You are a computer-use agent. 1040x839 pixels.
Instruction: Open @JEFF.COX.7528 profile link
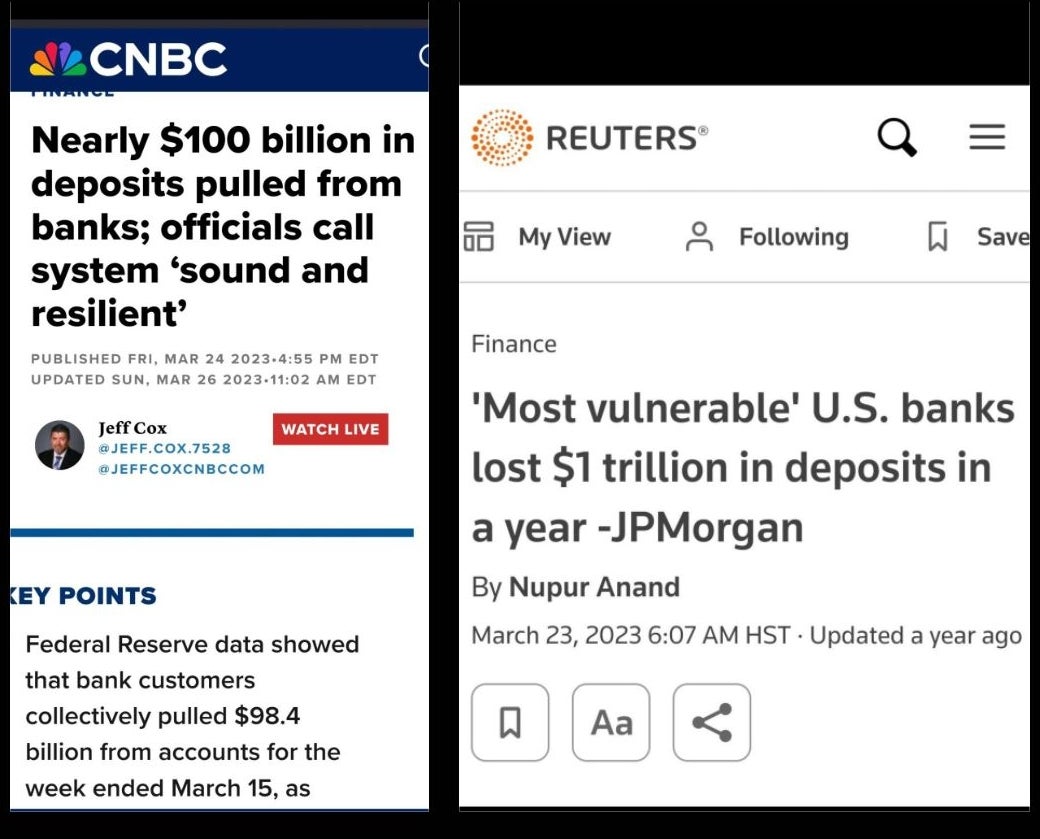click(x=164, y=448)
